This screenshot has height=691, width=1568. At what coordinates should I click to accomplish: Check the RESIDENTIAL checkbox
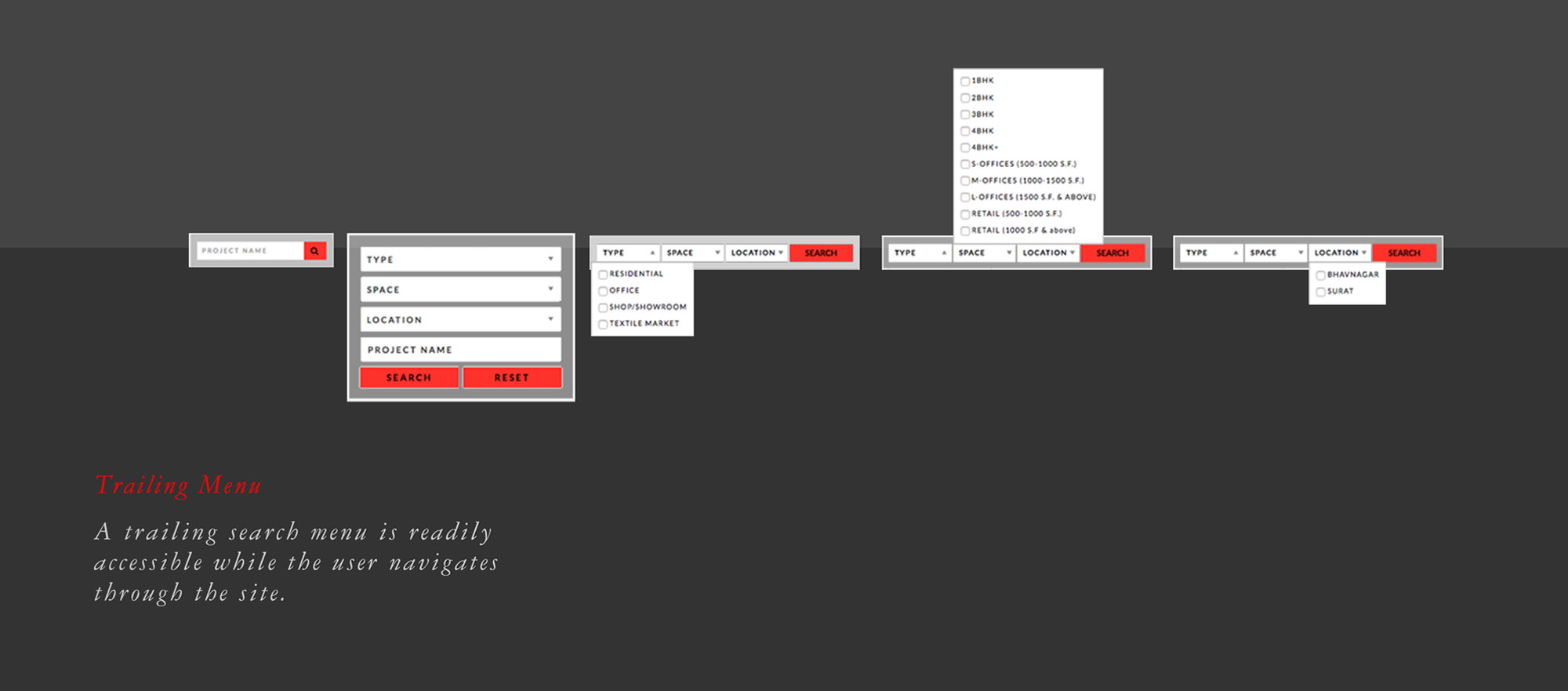603,275
